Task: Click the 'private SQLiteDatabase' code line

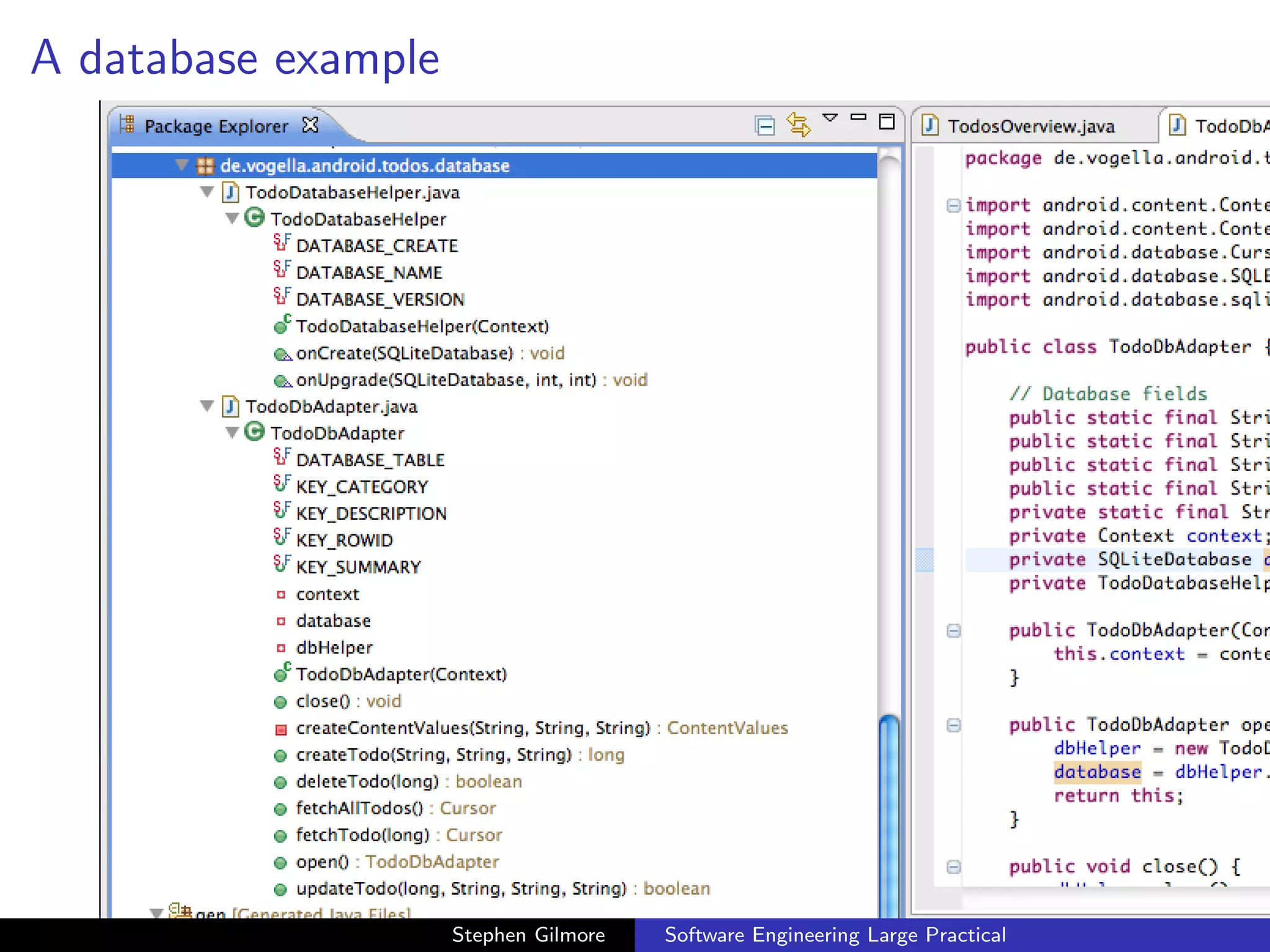Action: pyautogui.click(x=1117, y=560)
